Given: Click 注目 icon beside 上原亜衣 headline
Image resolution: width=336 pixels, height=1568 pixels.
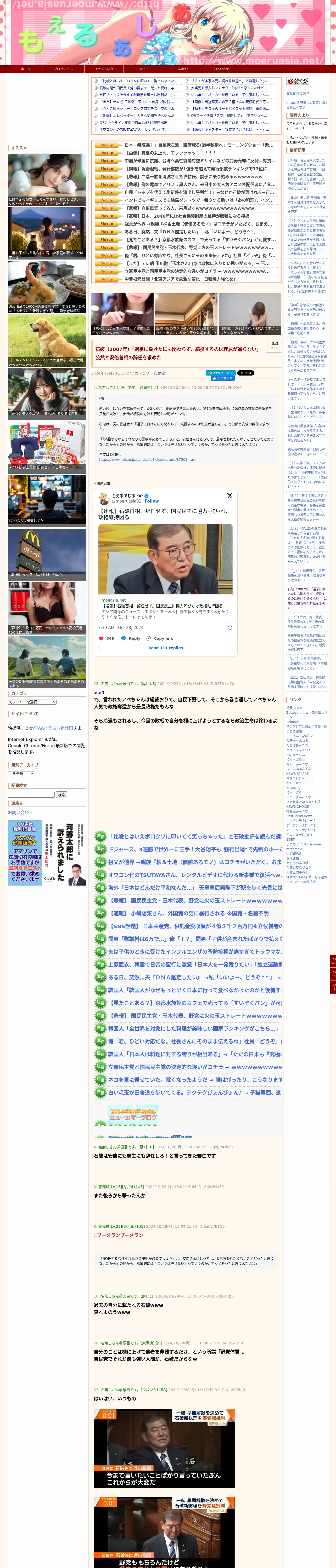Looking at the screenshot, I should coord(101,965).
